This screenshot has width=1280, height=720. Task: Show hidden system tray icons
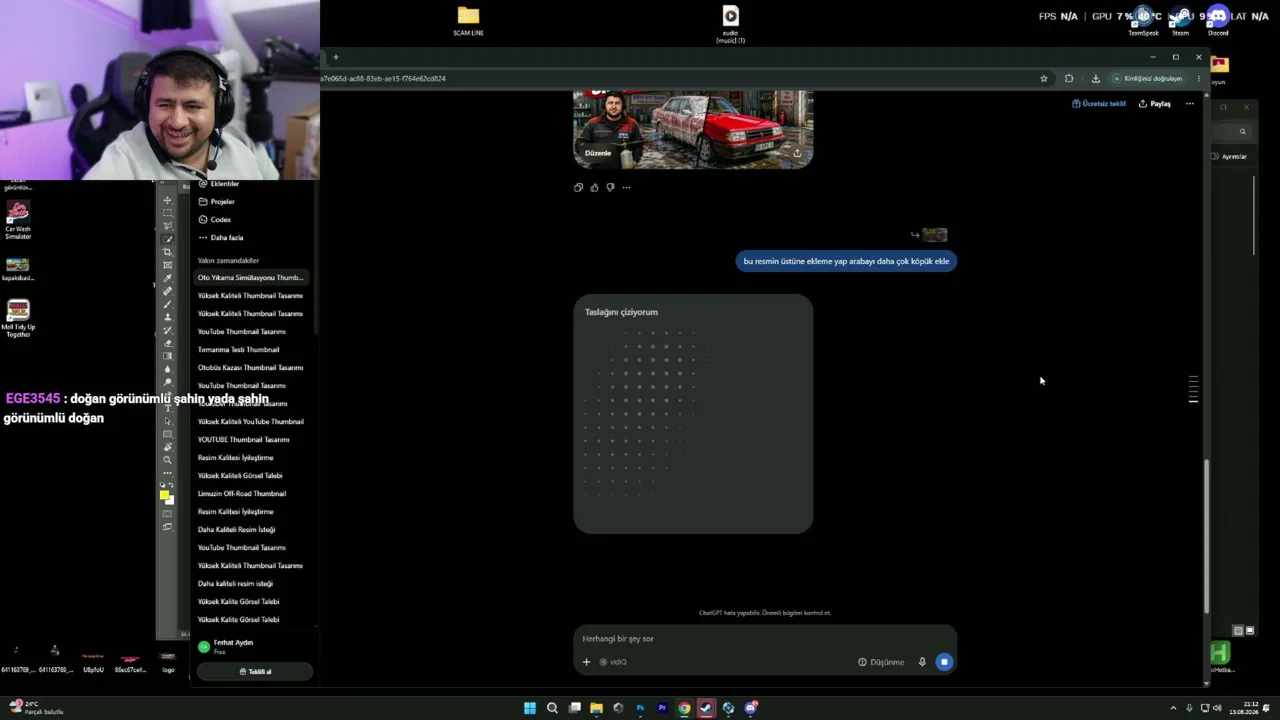[1173, 708]
